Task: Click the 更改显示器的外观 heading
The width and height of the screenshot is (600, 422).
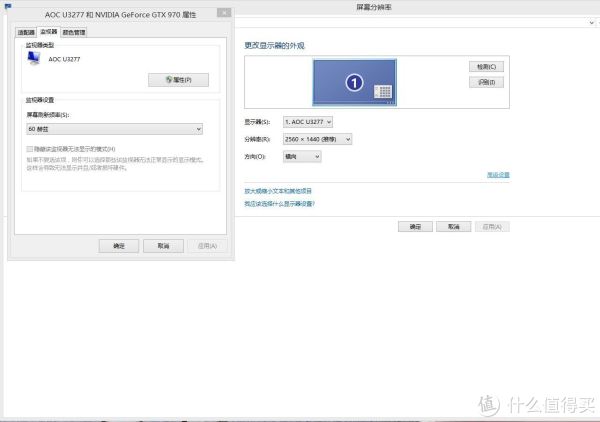Action: point(274,46)
